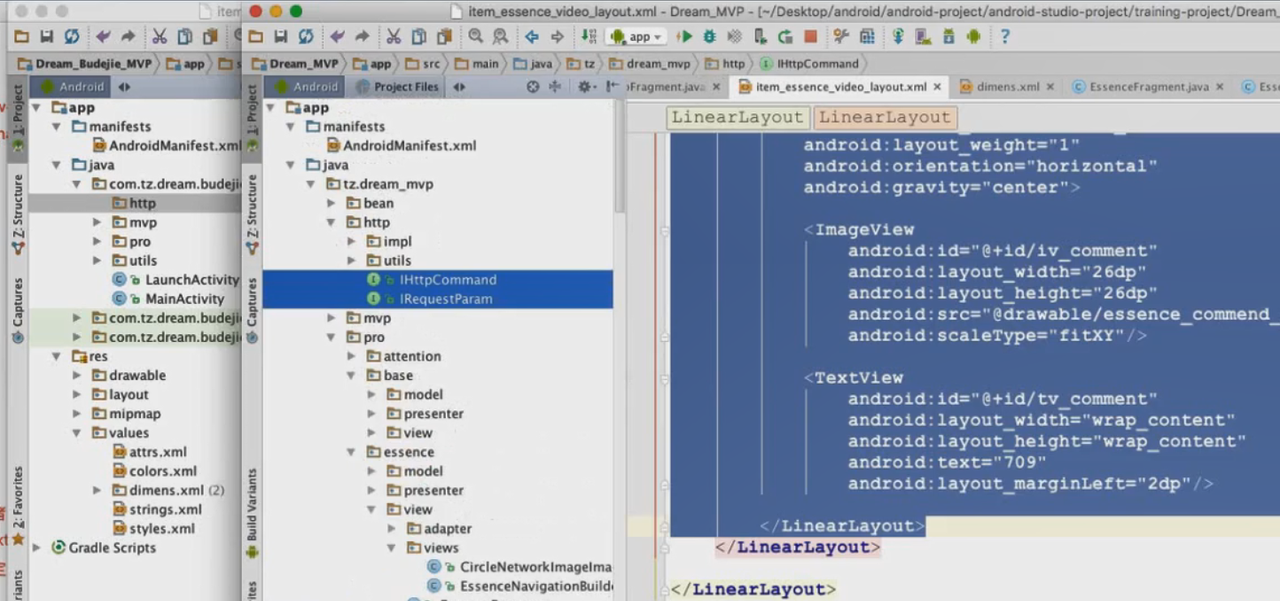Expand the attention package folder
The width and height of the screenshot is (1280, 601).
(351, 356)
